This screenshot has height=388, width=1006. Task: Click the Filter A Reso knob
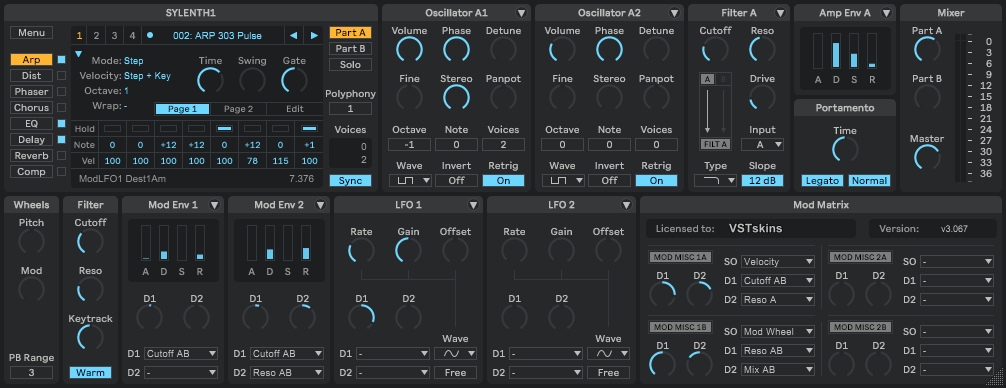click(762, 49)
